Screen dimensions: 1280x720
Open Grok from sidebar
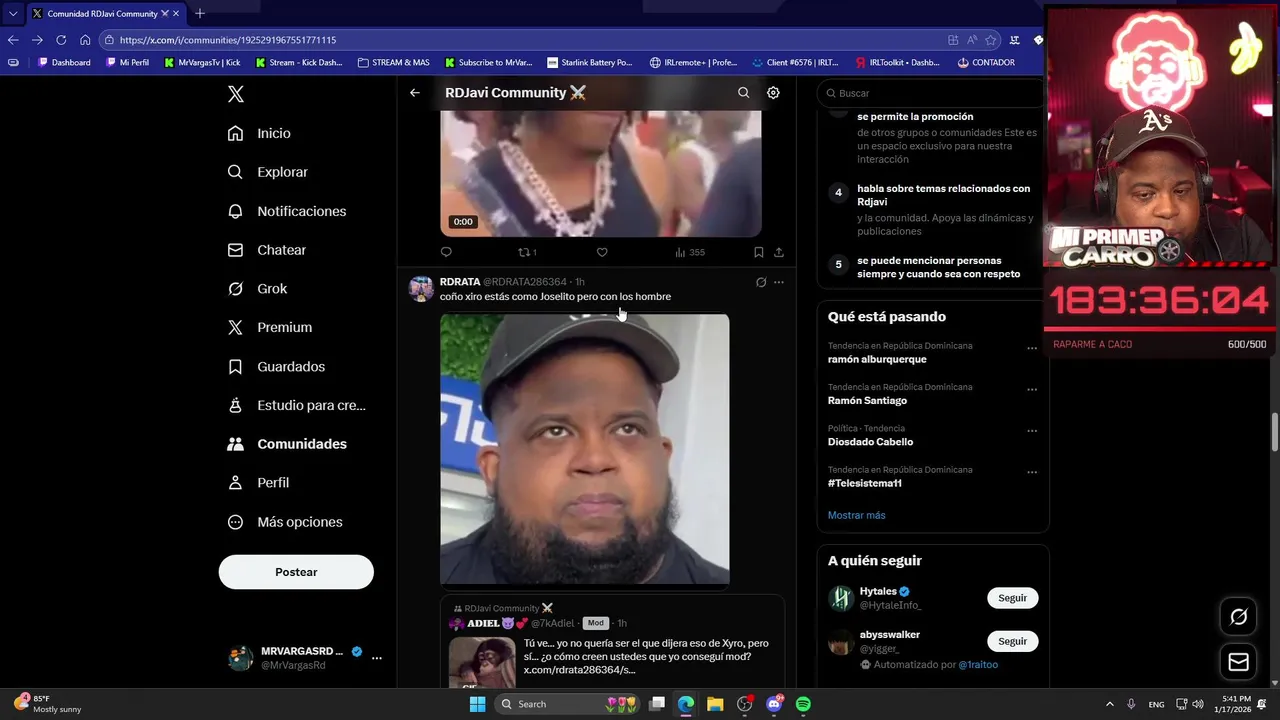point(257,289)
